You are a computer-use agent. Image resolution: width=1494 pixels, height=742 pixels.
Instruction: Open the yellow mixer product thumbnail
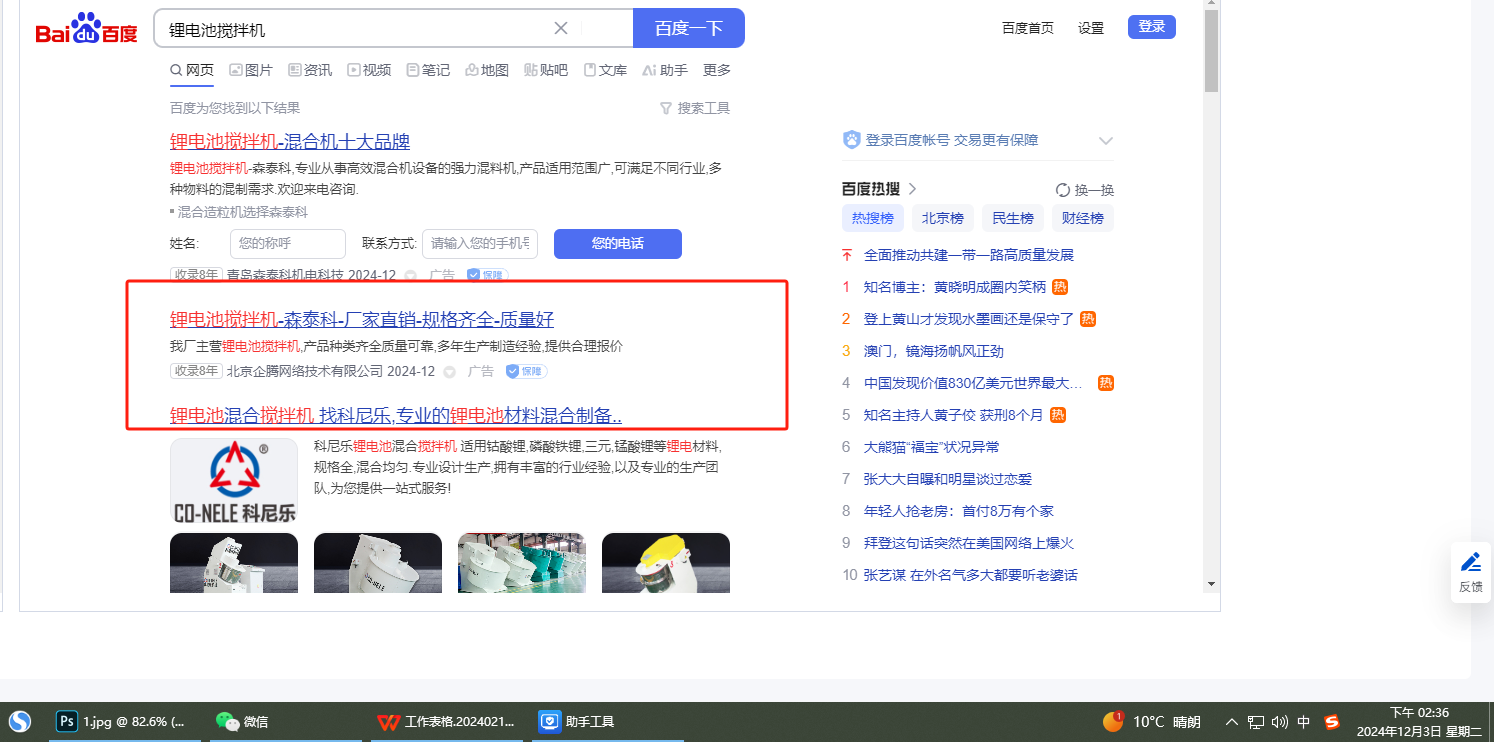tap(666, 563)
